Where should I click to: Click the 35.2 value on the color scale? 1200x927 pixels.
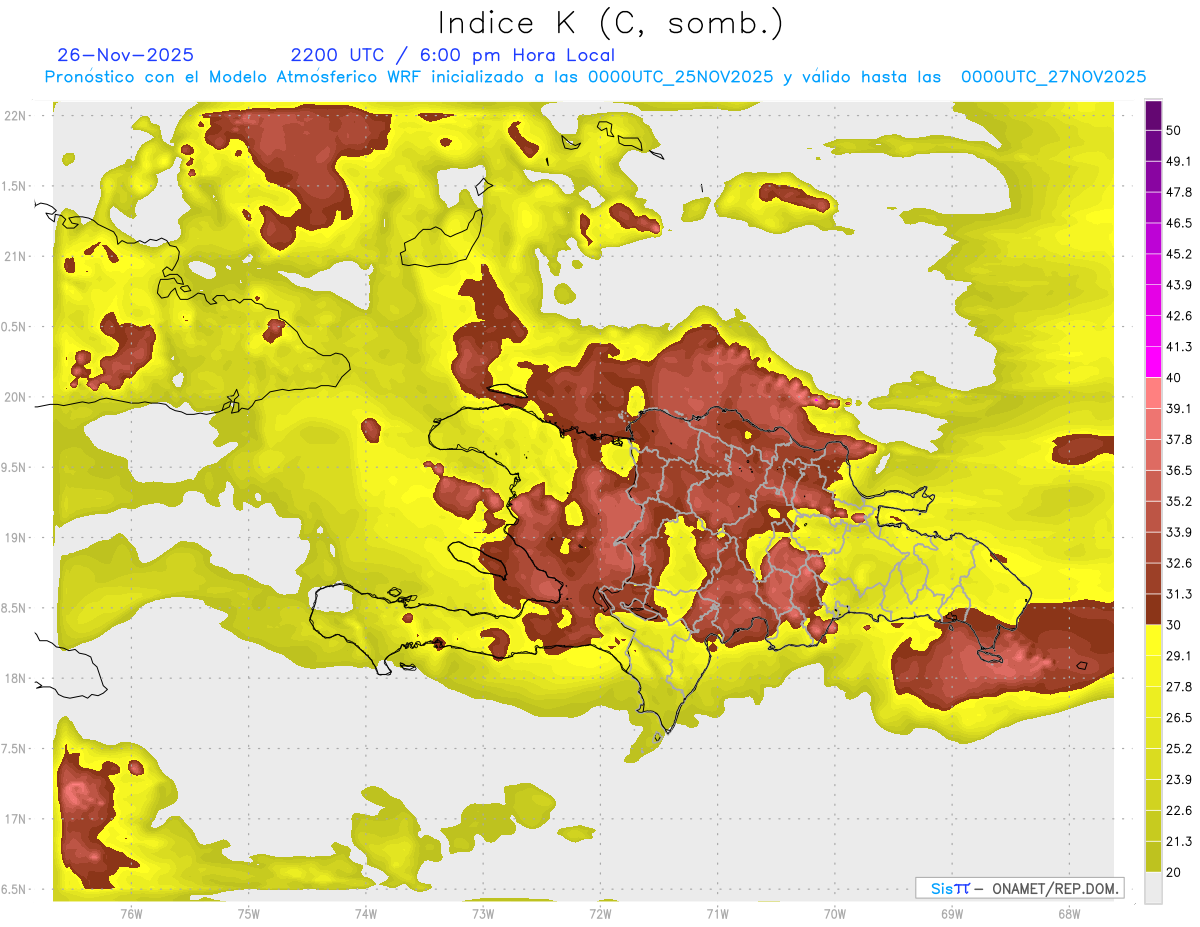point(1179,501)
